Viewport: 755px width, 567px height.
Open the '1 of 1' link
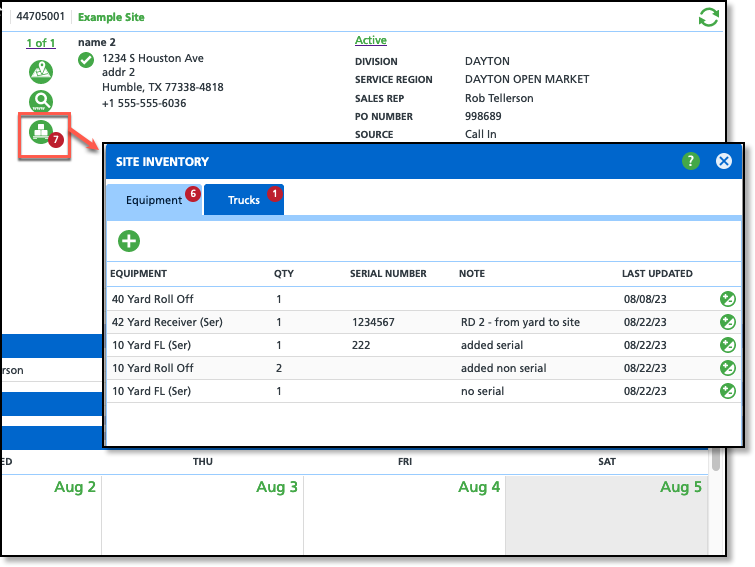[41, 43]
